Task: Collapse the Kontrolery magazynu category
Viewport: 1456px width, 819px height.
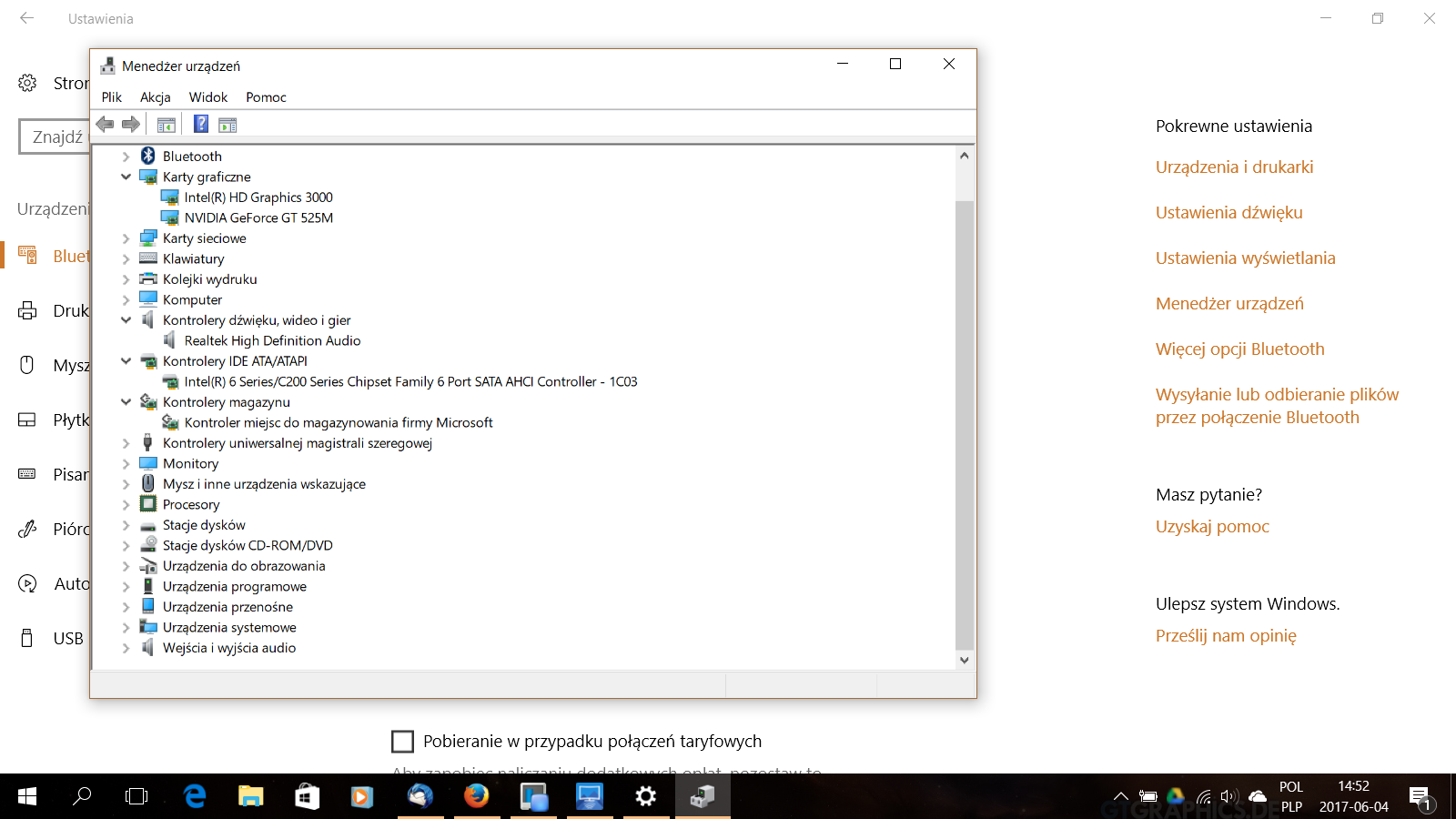Action: coord(126,402)
